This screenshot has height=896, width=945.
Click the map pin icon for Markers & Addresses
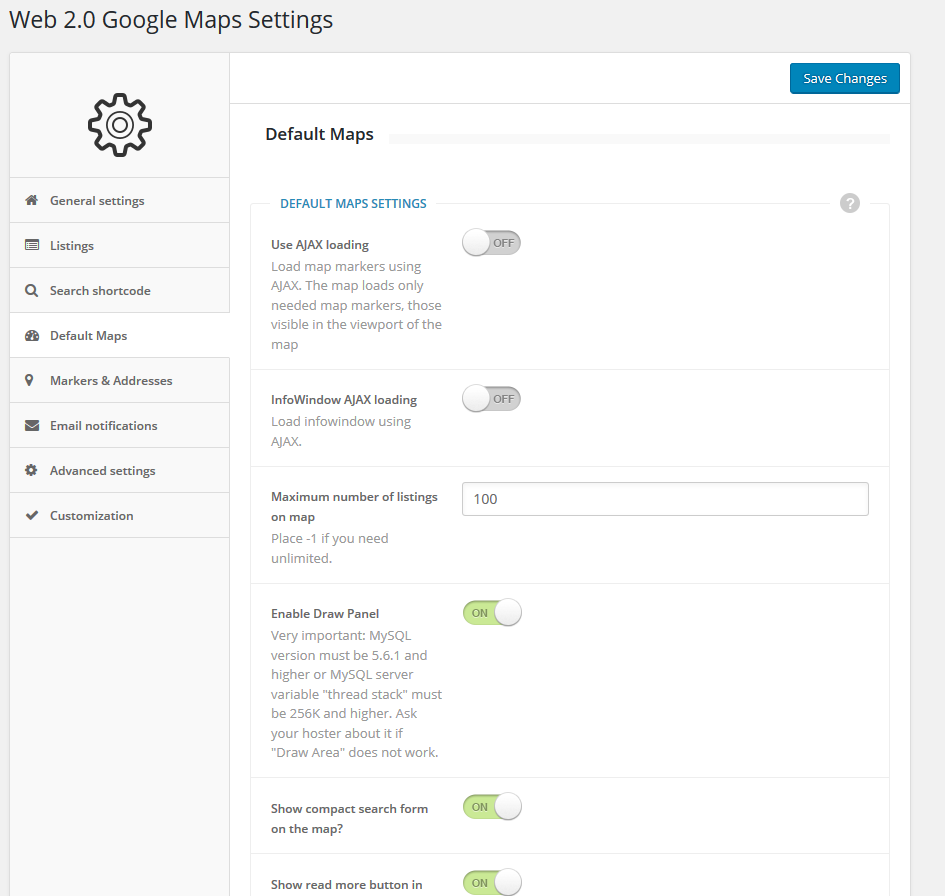click(30, 380)
